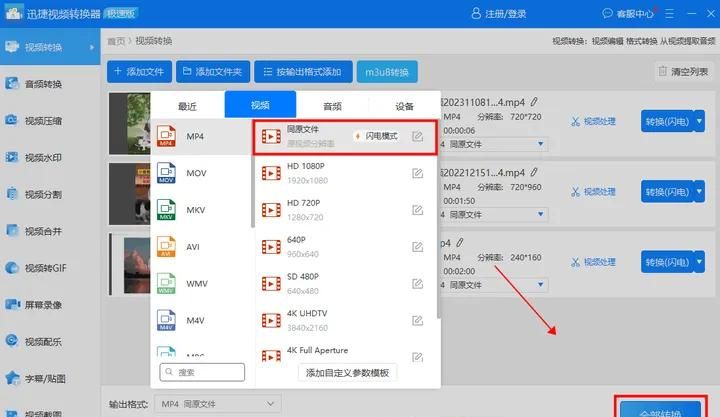Click 按输出格式添加 button
Image resolution: width=720 pixels, height=417 pixels.
tap(304, 72)
